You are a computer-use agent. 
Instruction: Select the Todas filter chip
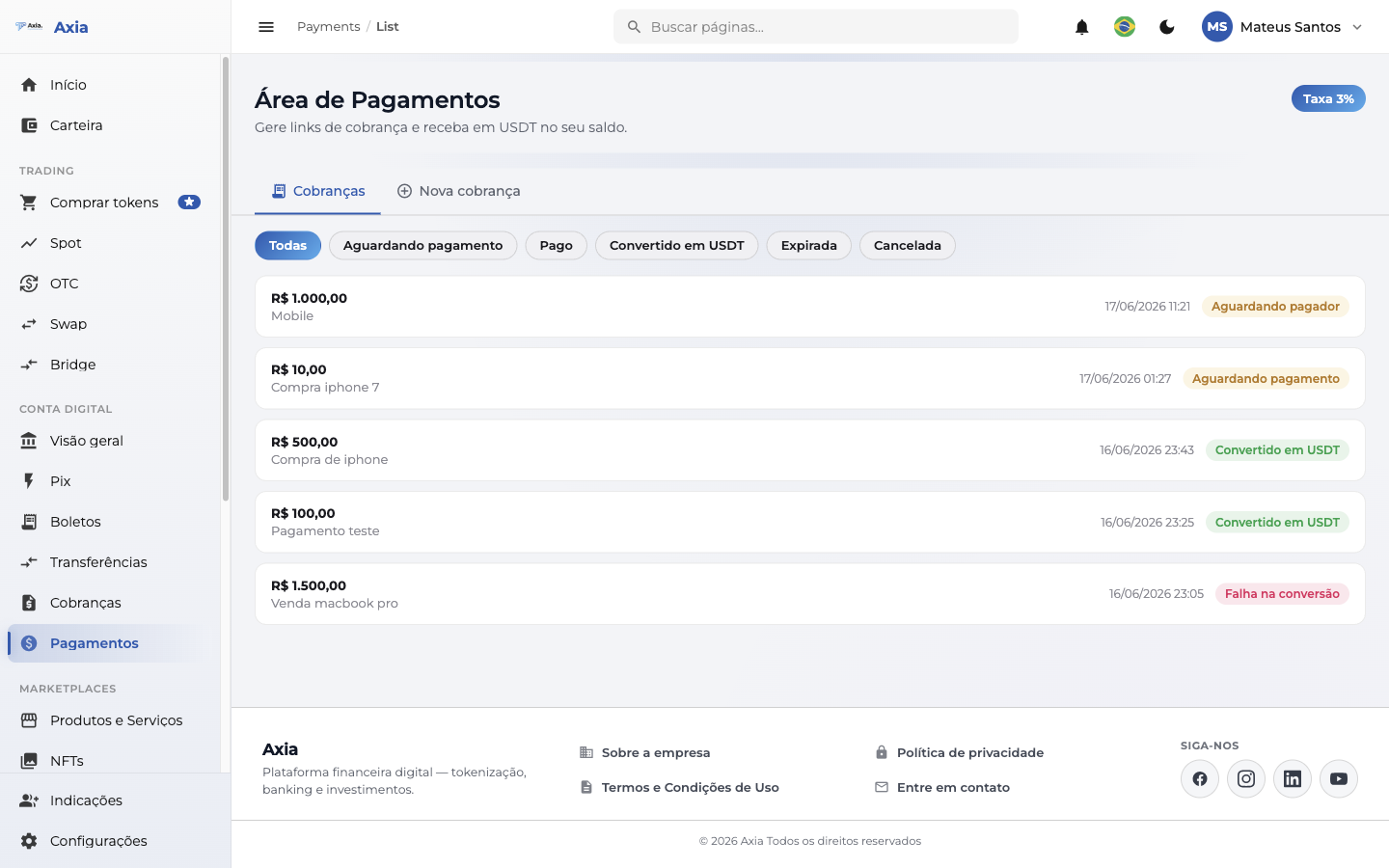tap(287, 246)
